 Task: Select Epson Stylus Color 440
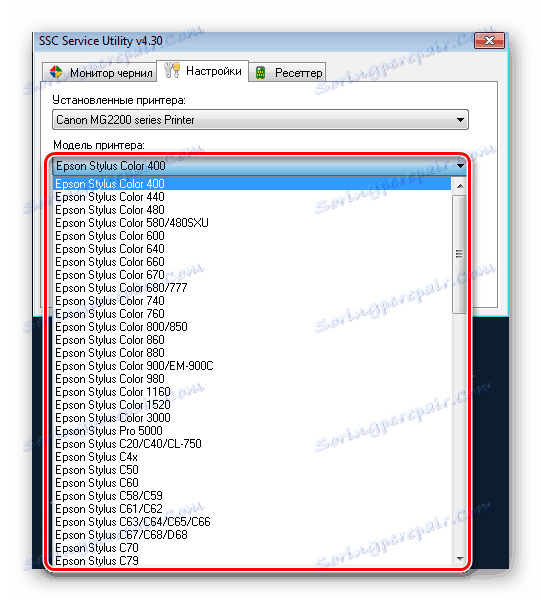point(252,197)
